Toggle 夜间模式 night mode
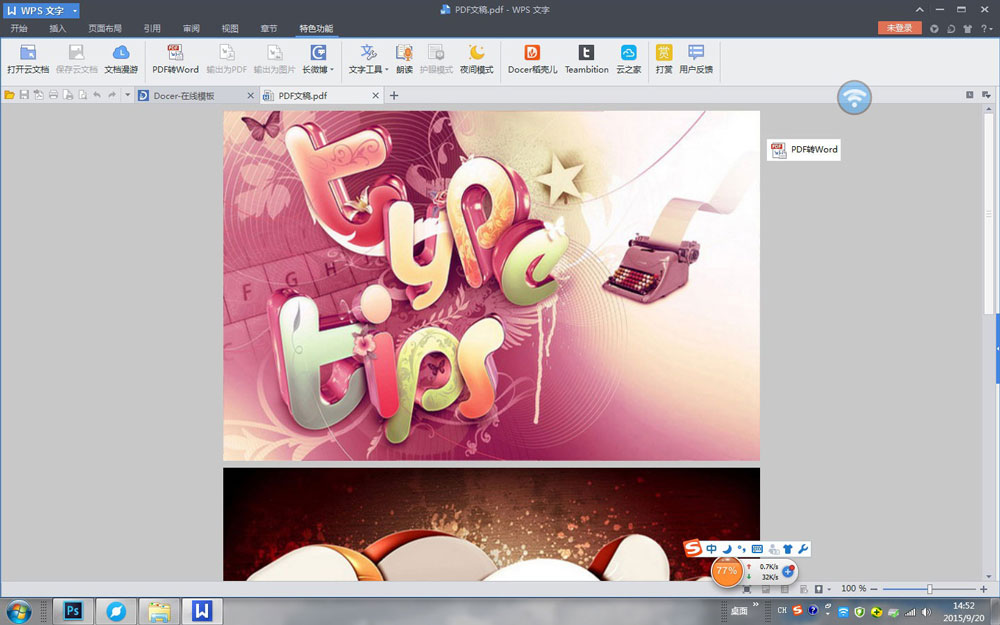1000x625 pixels. point(476,59)
